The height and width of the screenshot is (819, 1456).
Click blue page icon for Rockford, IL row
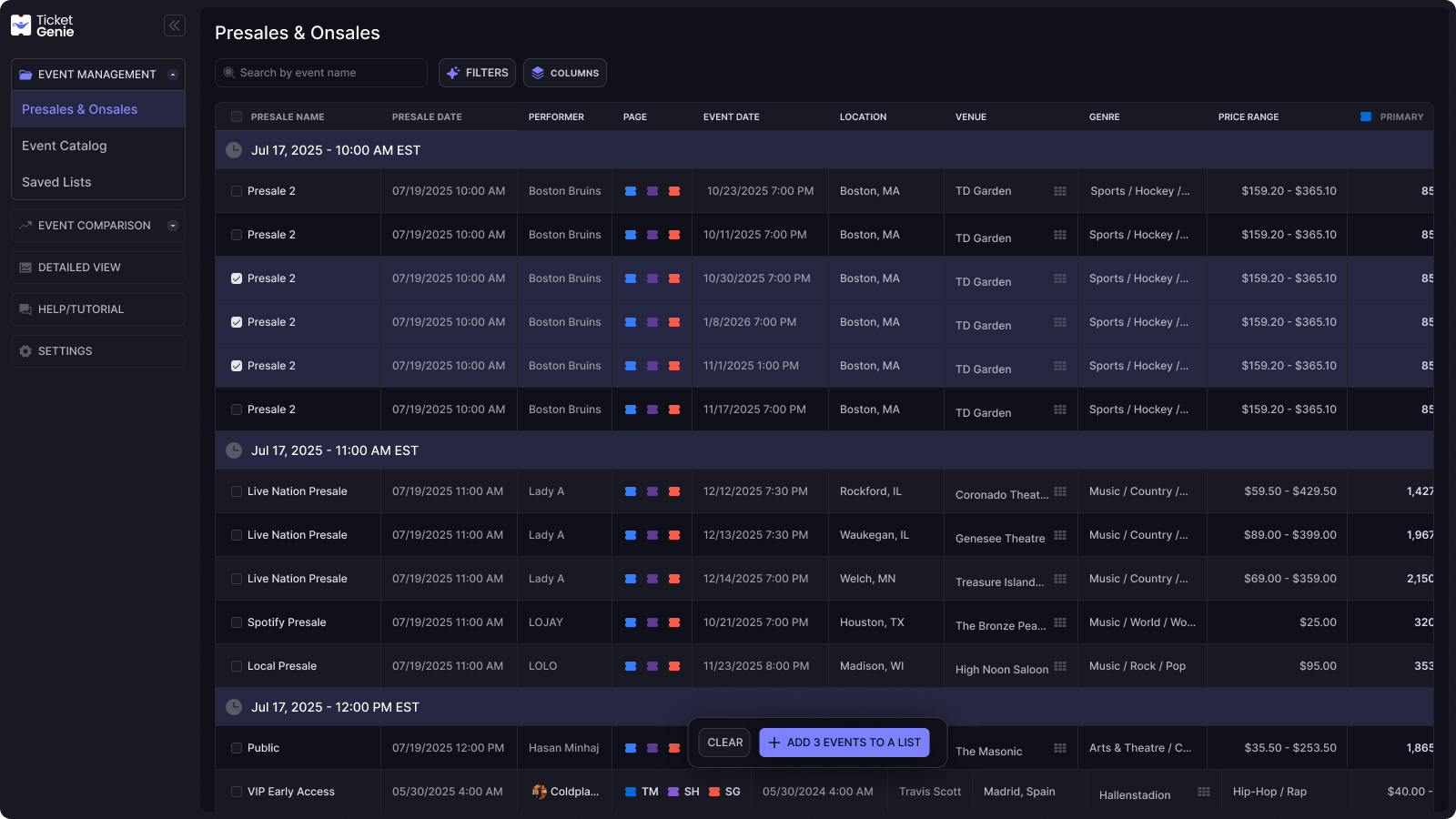[631, 491]
